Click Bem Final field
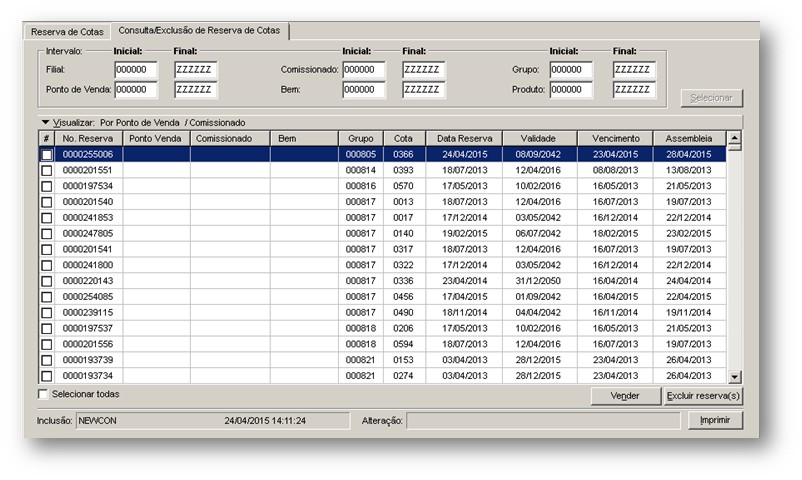Image resolution: width=802 pixels, height=480 pixels. (x=424, y=90)
